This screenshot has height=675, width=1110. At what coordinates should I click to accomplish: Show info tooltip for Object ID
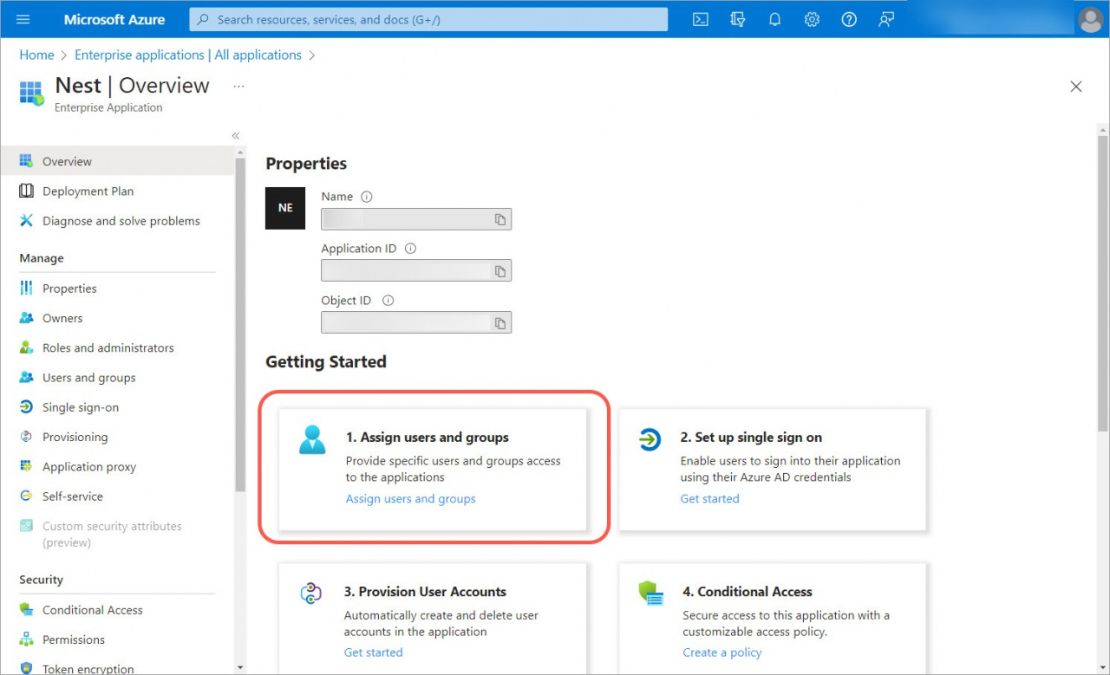(x=388, y=300)
